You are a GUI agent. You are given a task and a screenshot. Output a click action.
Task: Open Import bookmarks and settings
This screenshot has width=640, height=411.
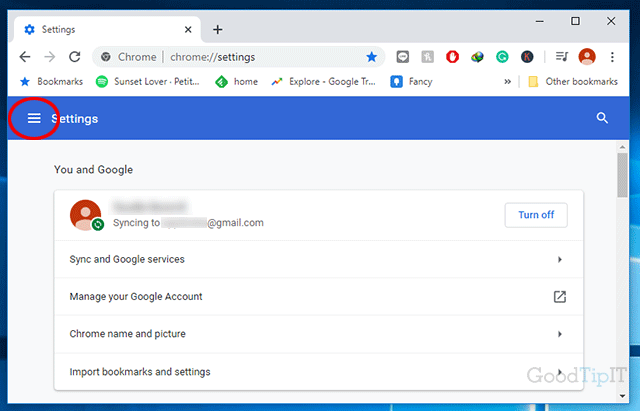[x=318, y=372]
